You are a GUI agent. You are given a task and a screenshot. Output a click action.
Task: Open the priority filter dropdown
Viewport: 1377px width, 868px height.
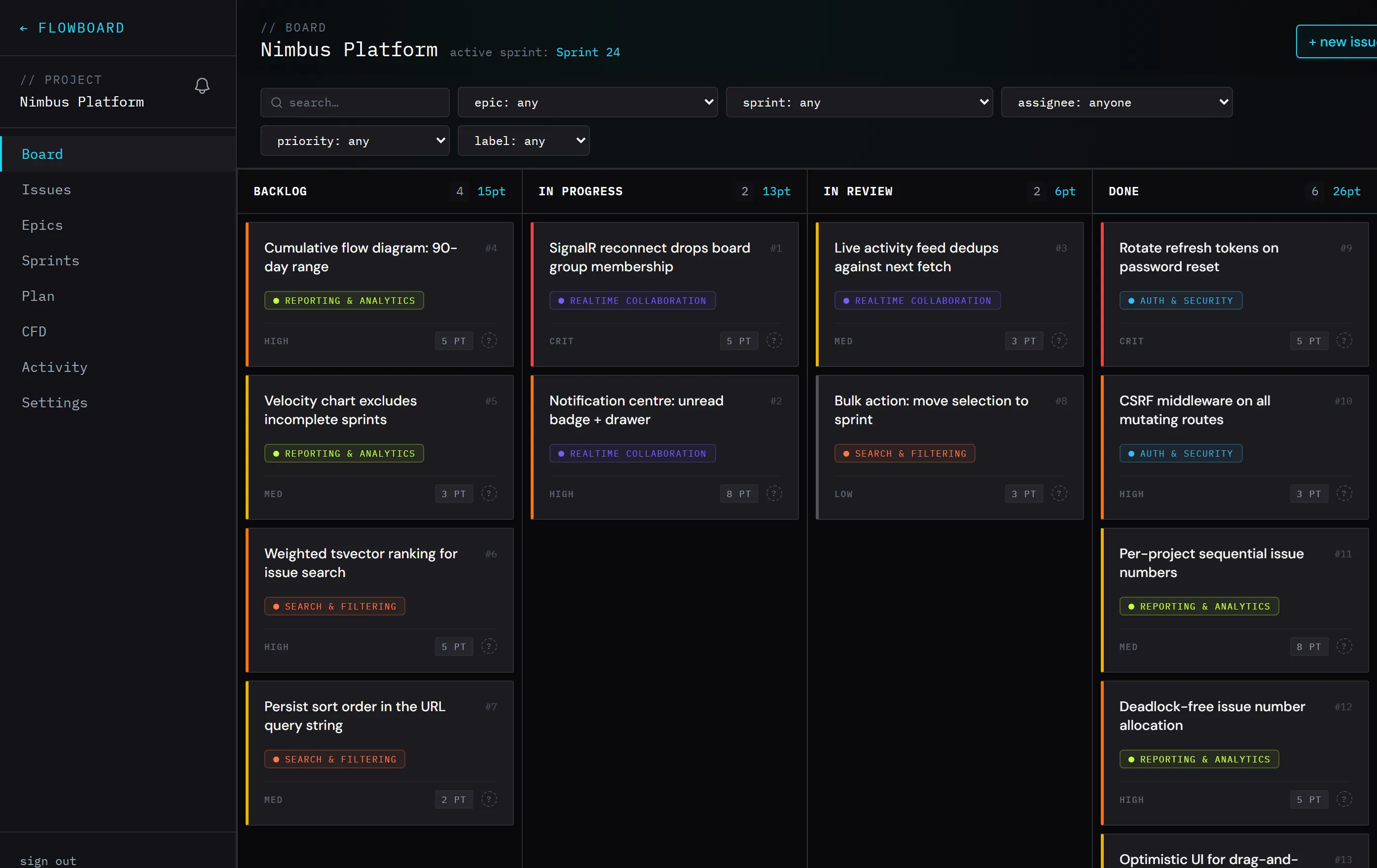click(355, 141)
